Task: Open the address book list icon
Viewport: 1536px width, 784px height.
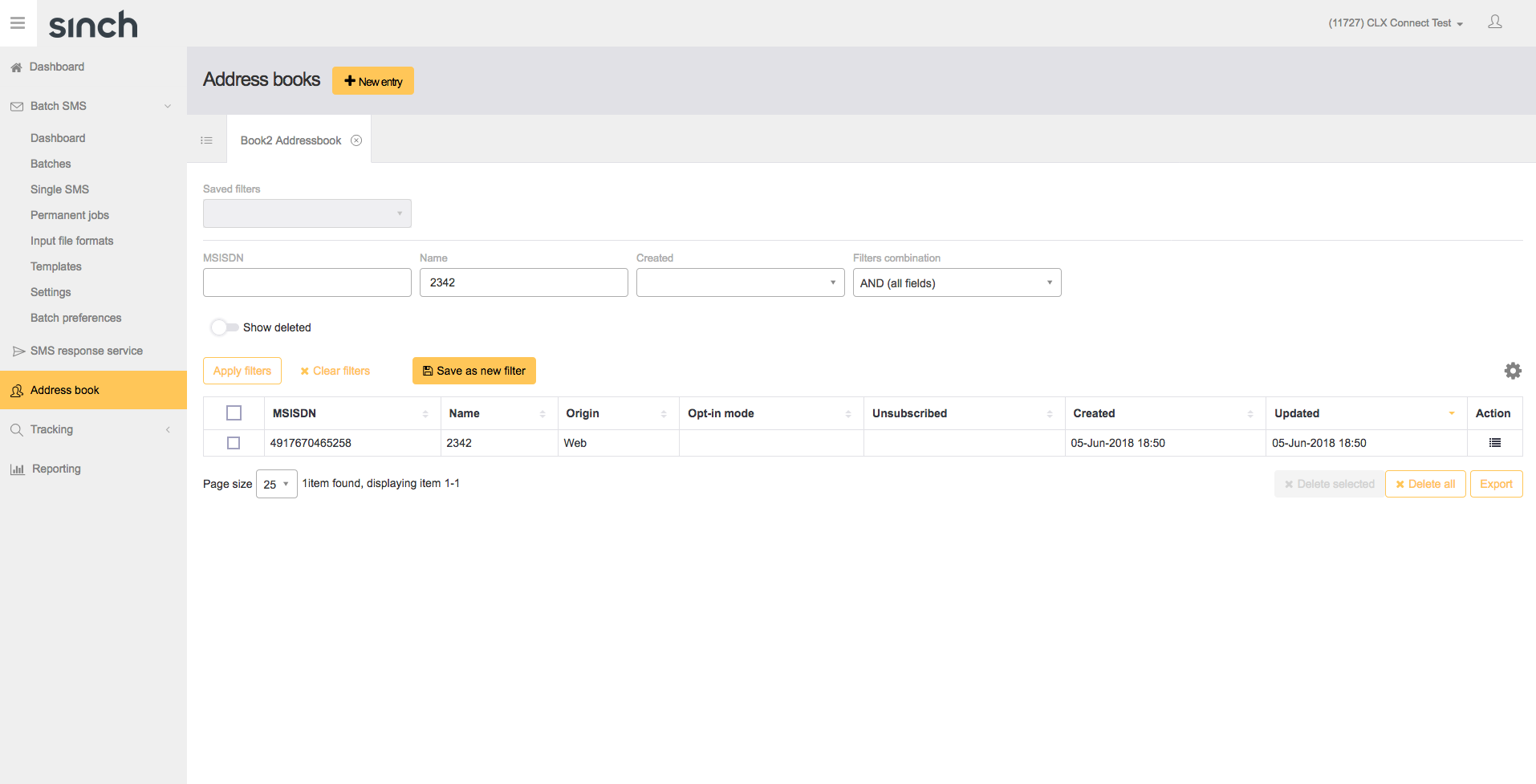Action: tap(206, 140)
